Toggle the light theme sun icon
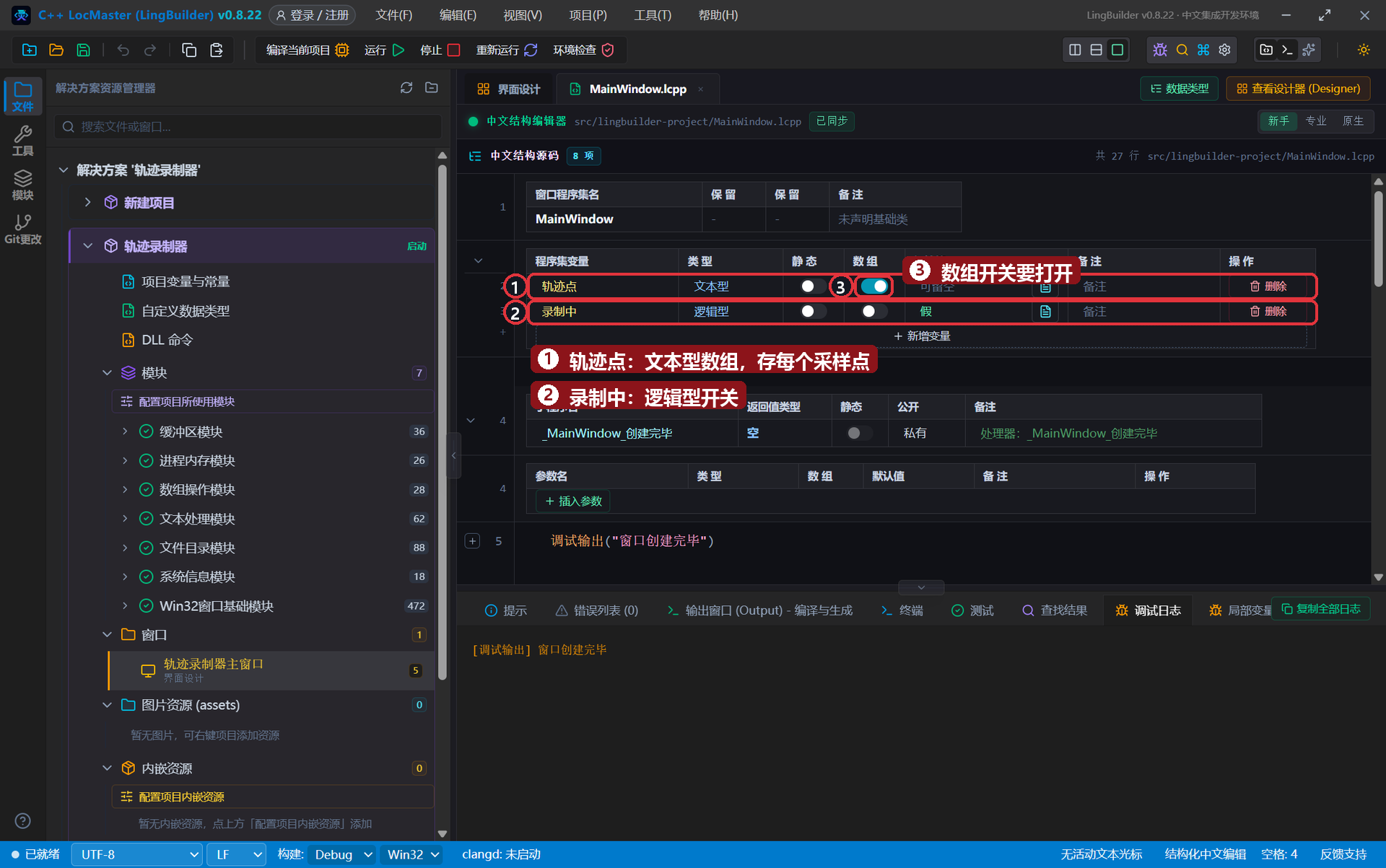 [1364, 50]
